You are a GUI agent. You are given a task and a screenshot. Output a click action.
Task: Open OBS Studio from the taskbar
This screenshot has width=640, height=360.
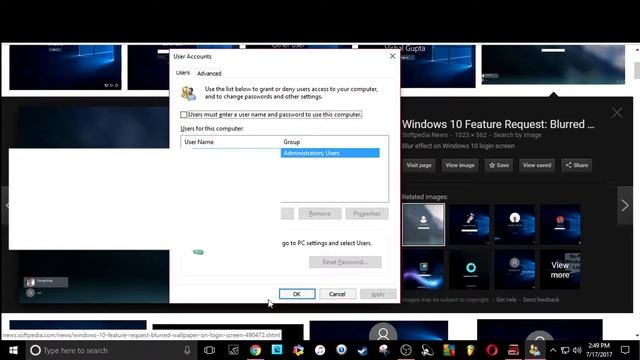pyautogui.click(x=406, y=350)
